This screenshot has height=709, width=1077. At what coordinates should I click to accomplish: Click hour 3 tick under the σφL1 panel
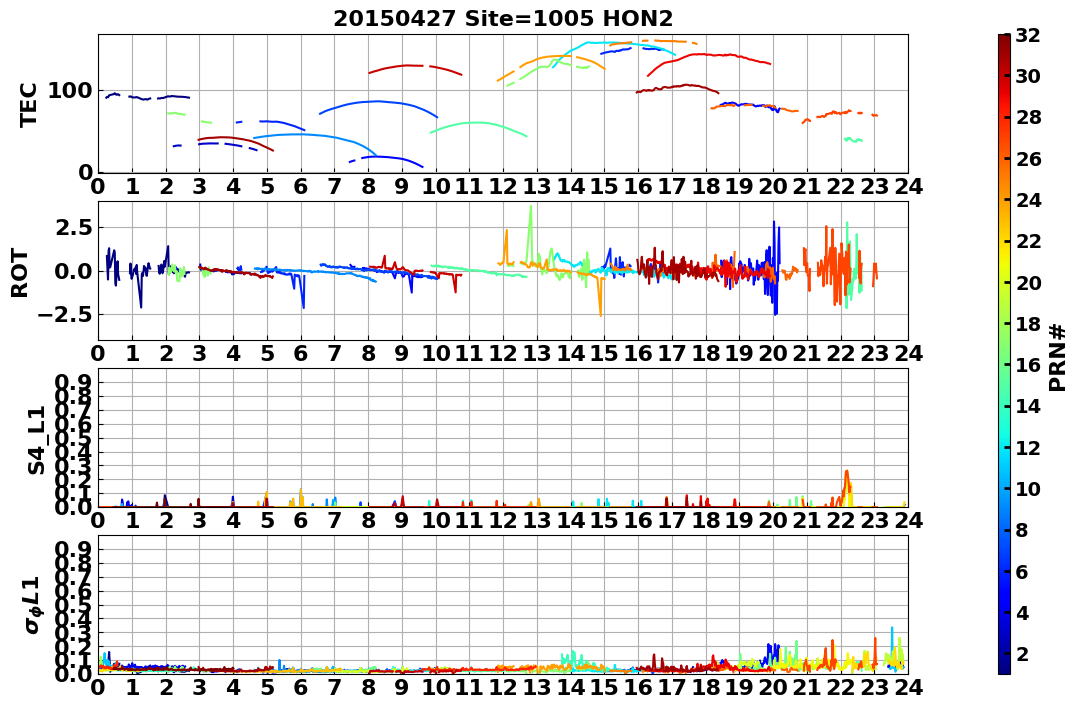(x=199, y=687)
